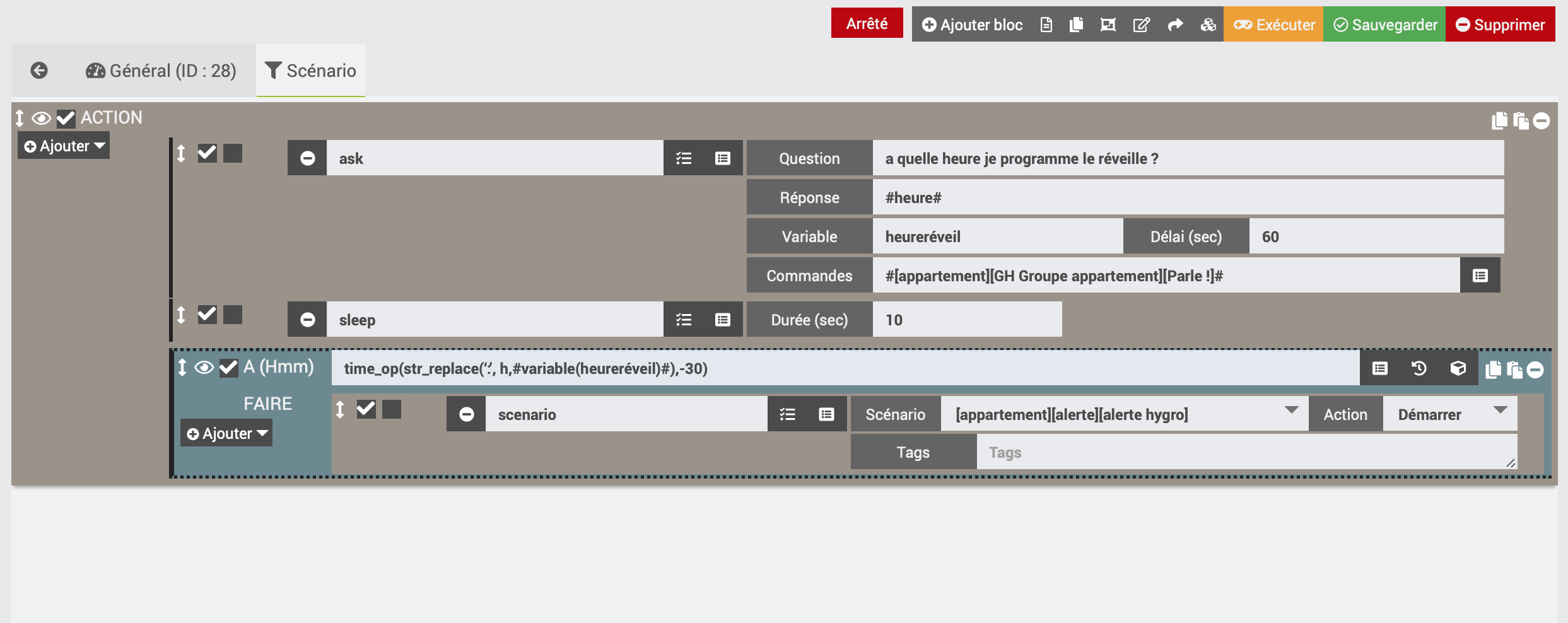The width and height of the screenshot is (1568, 623).
Task: Copy the ACTION block
Action: [1500, 120]
